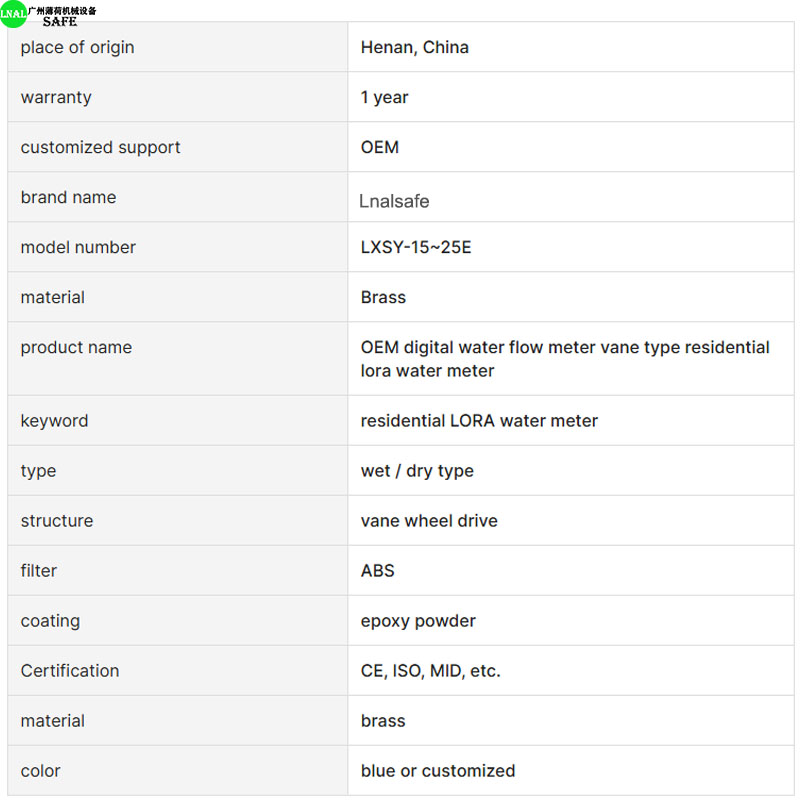Select the 'OEM' customized support value
The width and height of the screenshot is (800, 800).
(380, 147)
